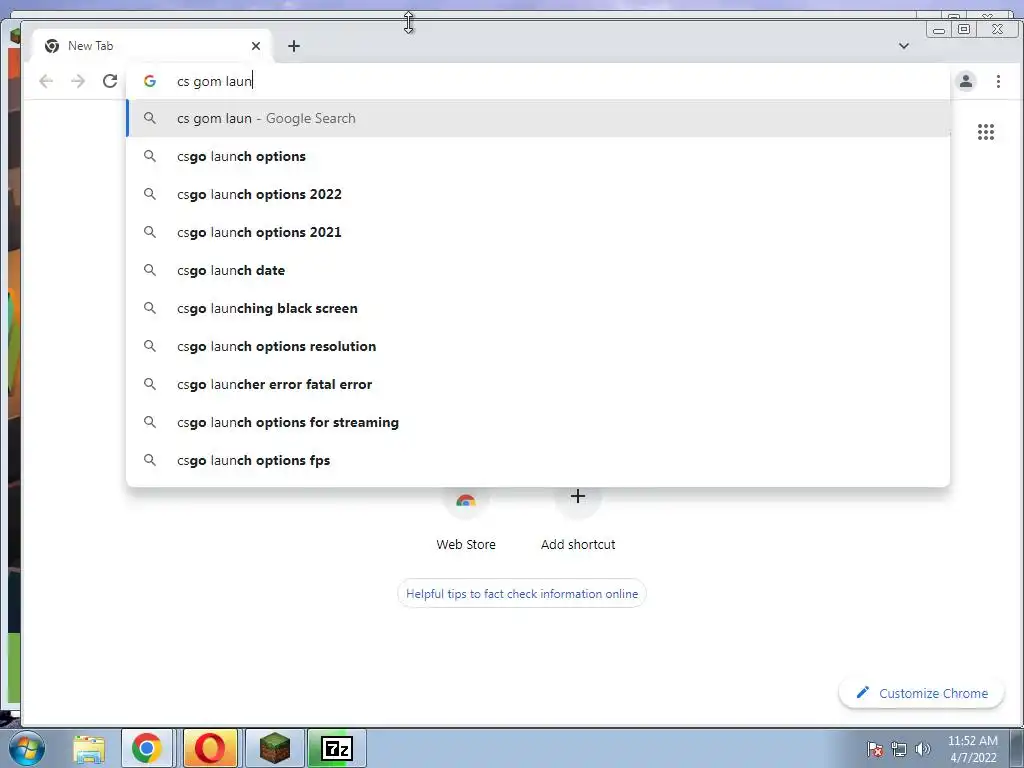This screenshot has width=1024, height=768.
Task: Open the Web Store shortcut
Action: coord(466,519)
